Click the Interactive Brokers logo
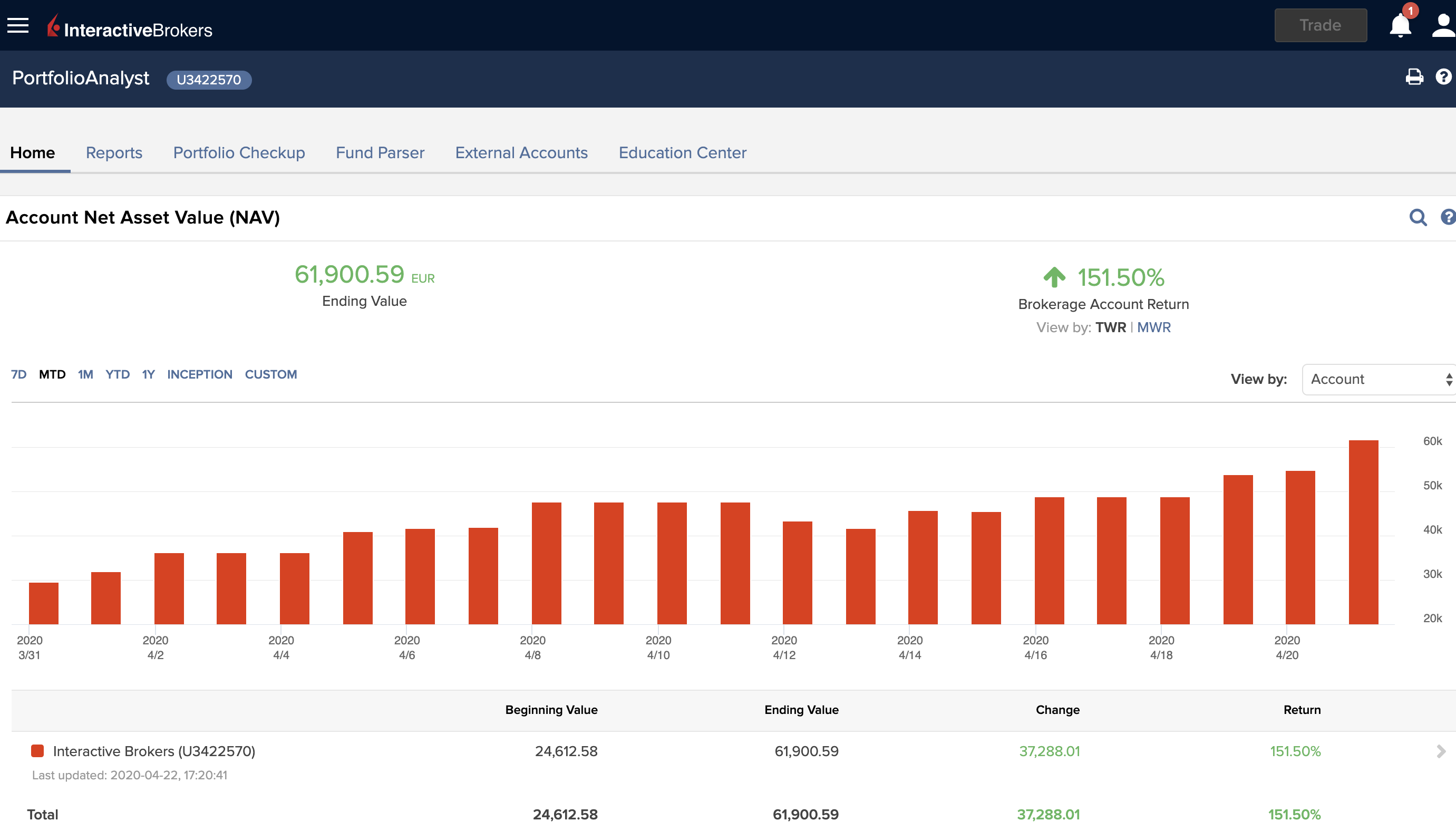This screenshot has height=831, width=1456. pyautogui.click(x=130, y=27)
